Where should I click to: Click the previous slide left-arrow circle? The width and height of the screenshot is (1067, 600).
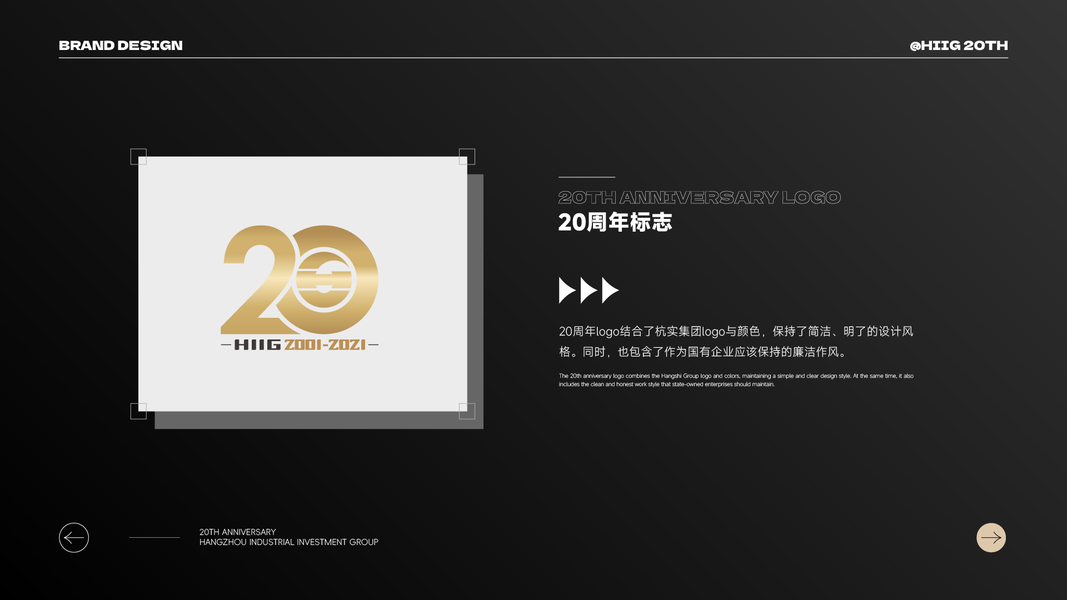(73, 537)
